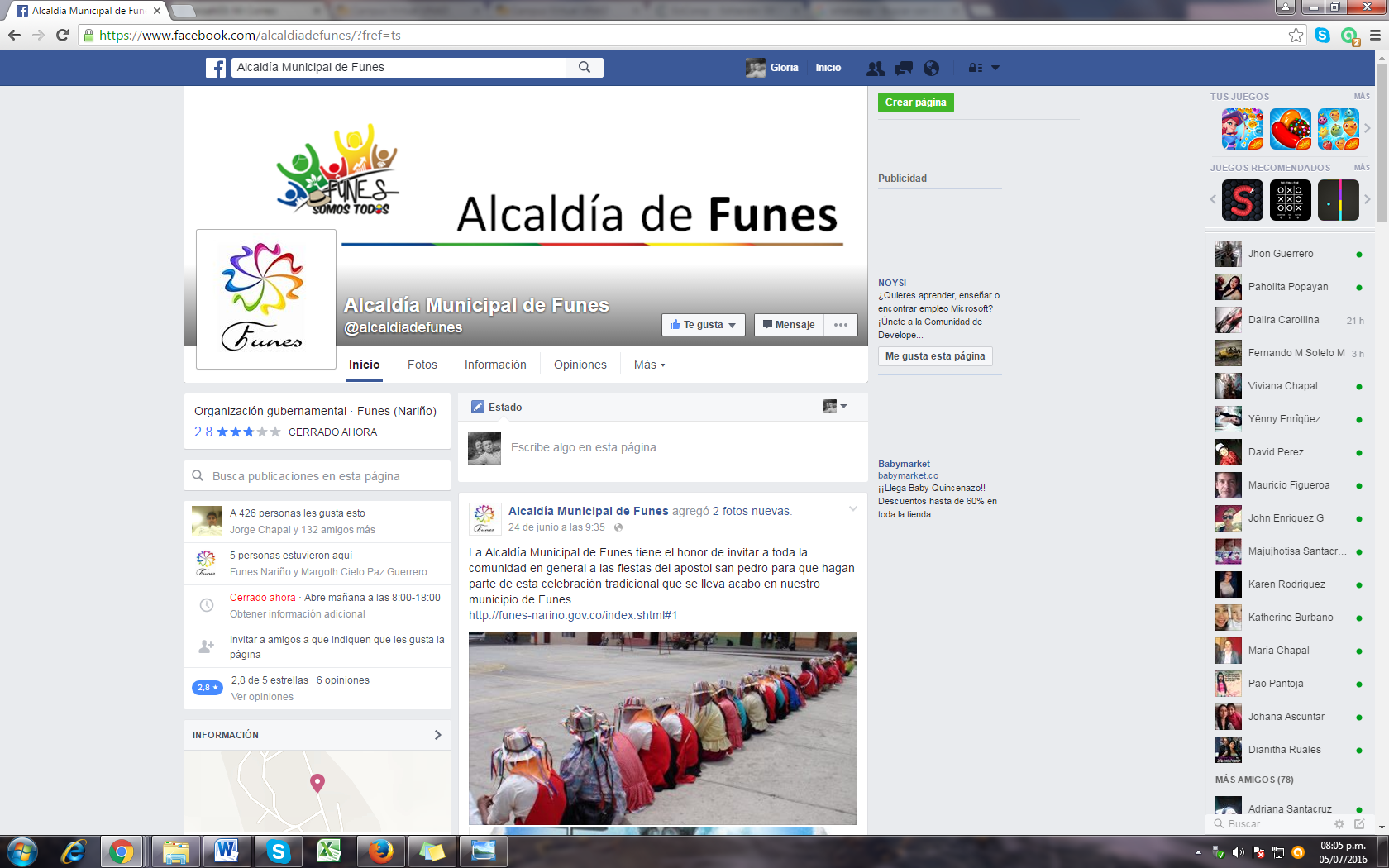The width and height of the screenshot is (1389, 868).
Task: Go back with browser back arrow
Action: 14,36
